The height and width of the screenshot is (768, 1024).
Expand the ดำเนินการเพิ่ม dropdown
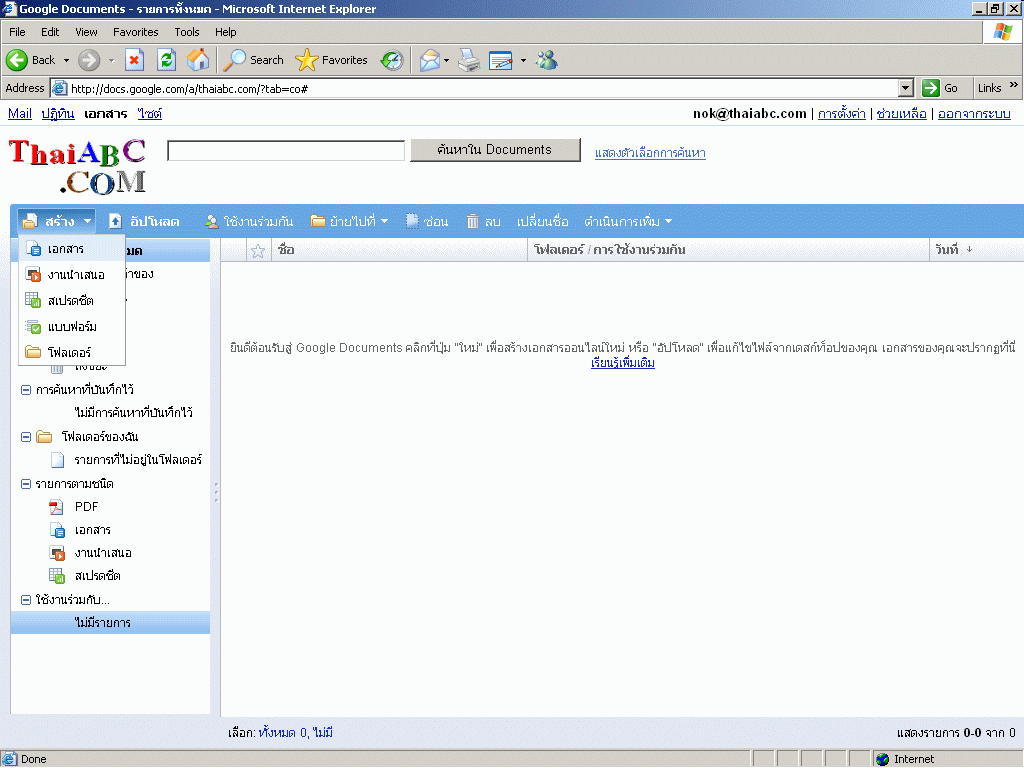point(628,221)
